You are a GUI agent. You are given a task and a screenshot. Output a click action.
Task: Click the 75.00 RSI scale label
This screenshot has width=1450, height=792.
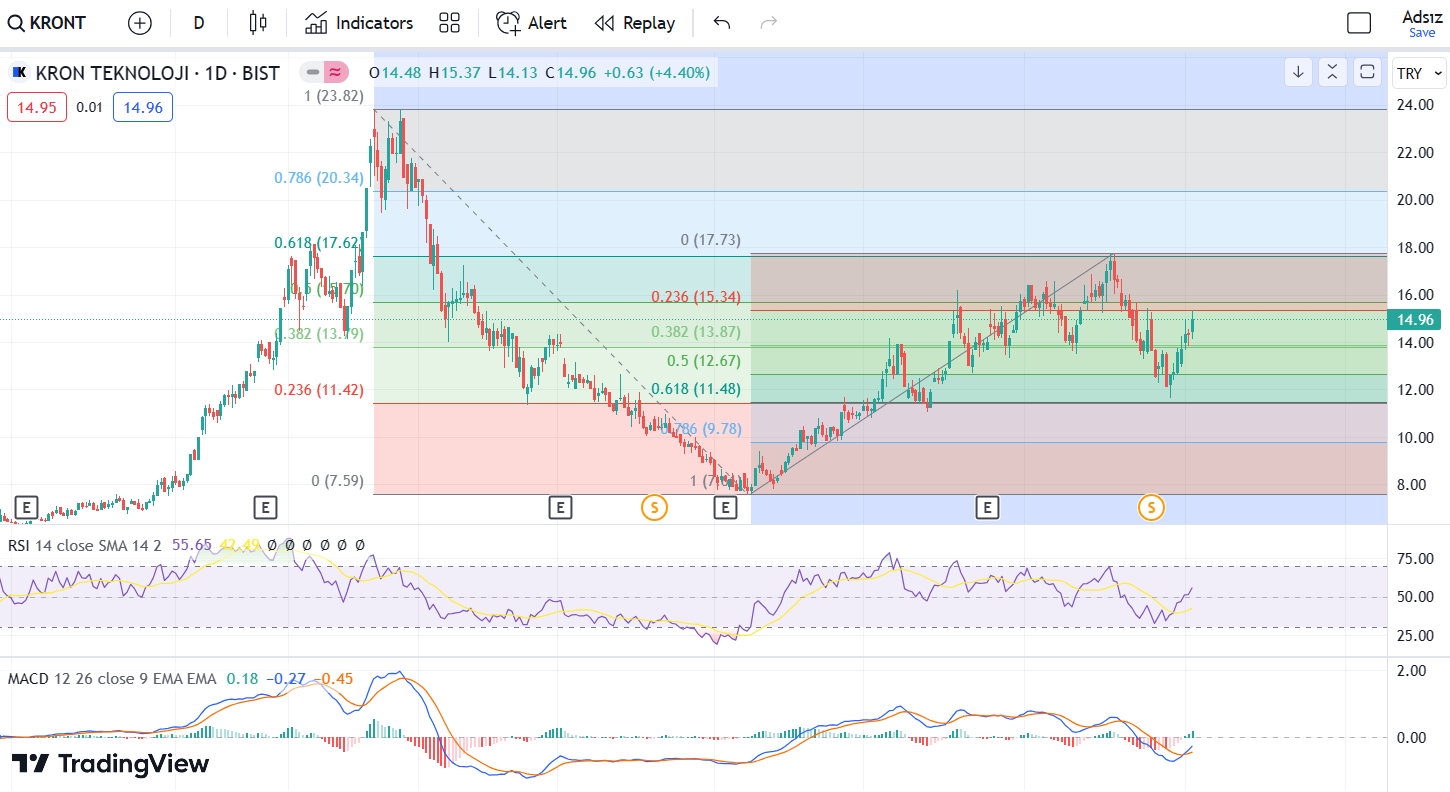click(x=1417, y=559)
